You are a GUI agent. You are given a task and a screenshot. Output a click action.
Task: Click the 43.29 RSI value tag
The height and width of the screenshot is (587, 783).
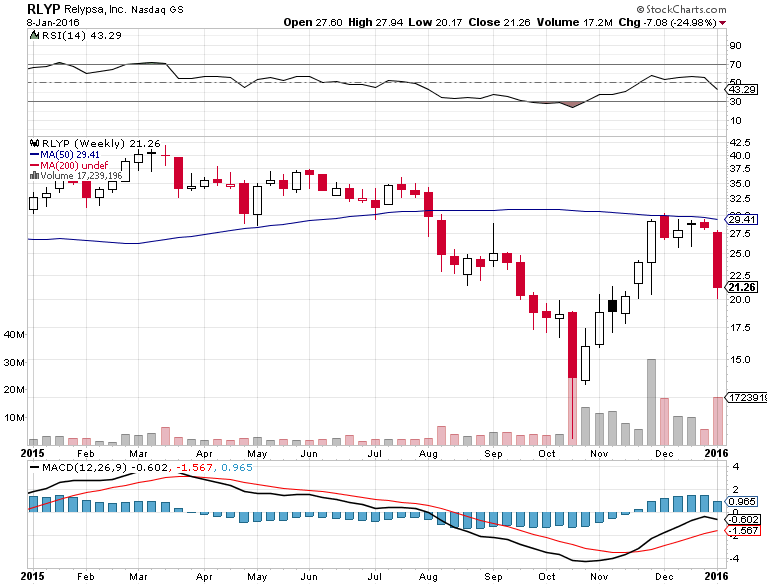(x=742, y=89)
